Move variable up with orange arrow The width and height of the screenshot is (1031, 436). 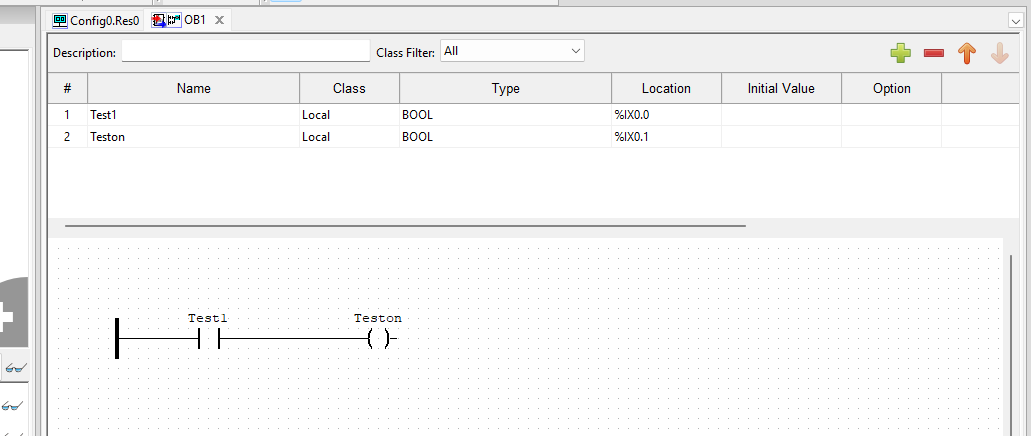967,54
